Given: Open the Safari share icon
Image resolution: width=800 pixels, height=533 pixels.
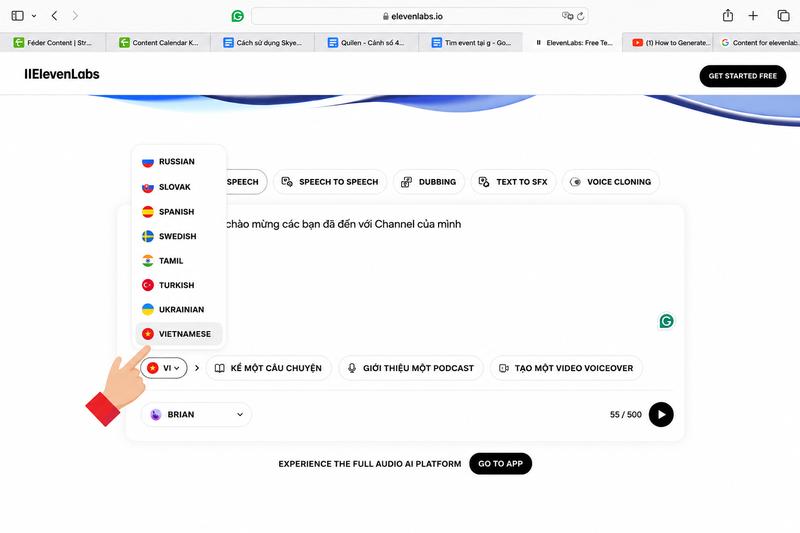Looking at the screenshot, I should pyautogui.click(x=728, y=16).
